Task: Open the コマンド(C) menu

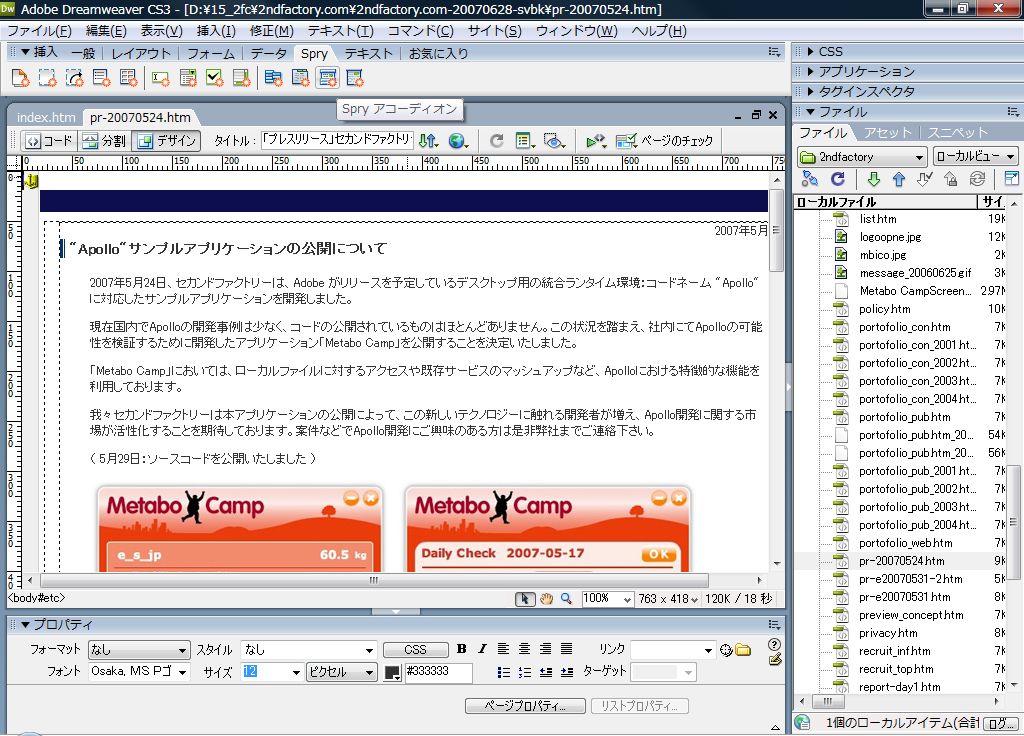Action: click(x=421, y=31)
